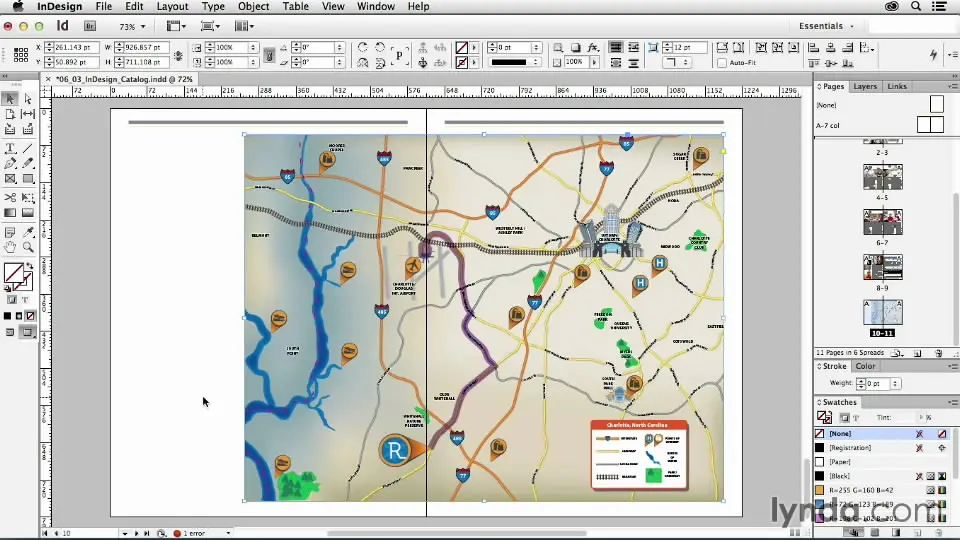Viewport: 960px width, 540px height.
Task: Select the Hand tool
Action: (x=10, y=247)
